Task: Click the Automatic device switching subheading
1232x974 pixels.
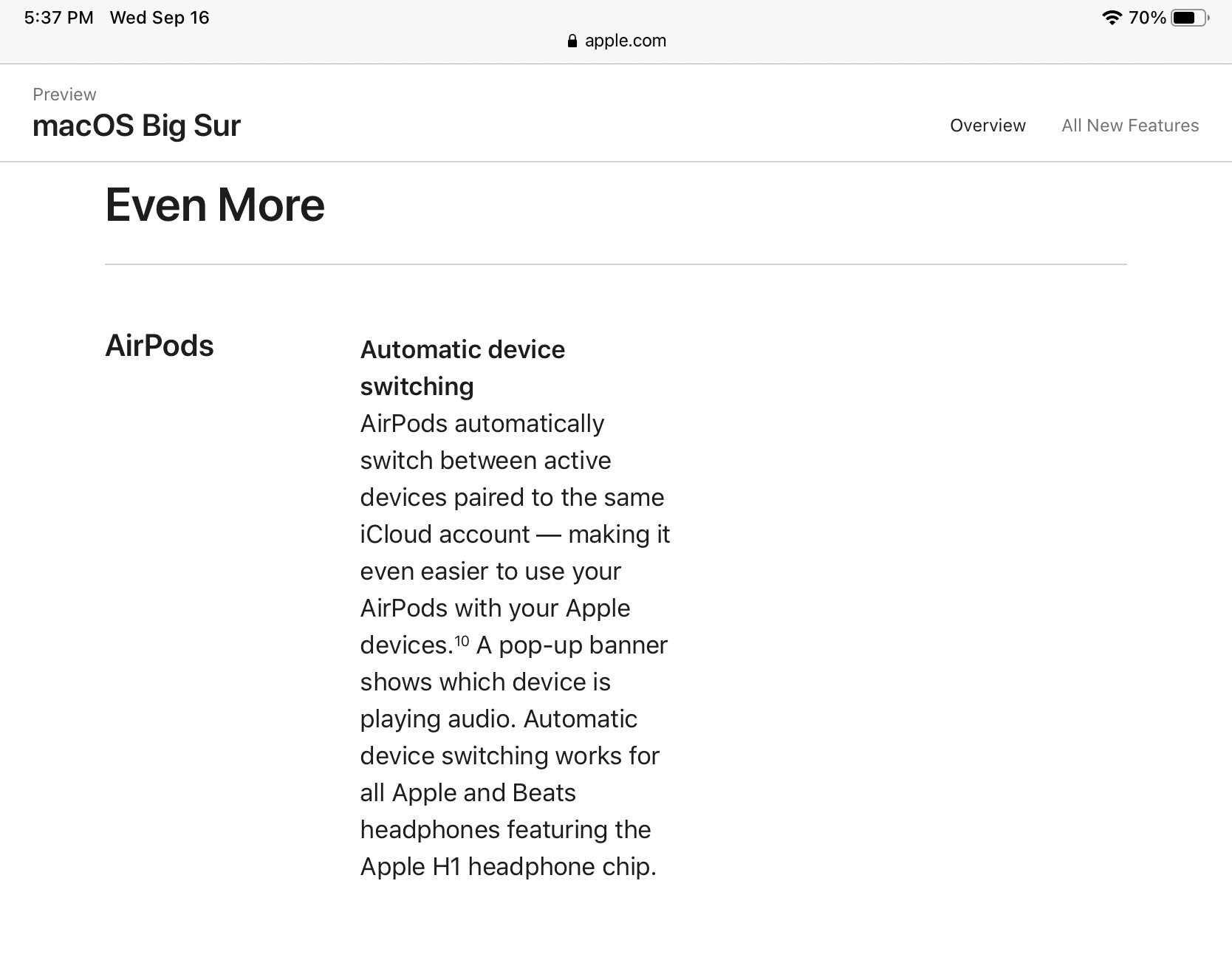Action: click(462, 367)
